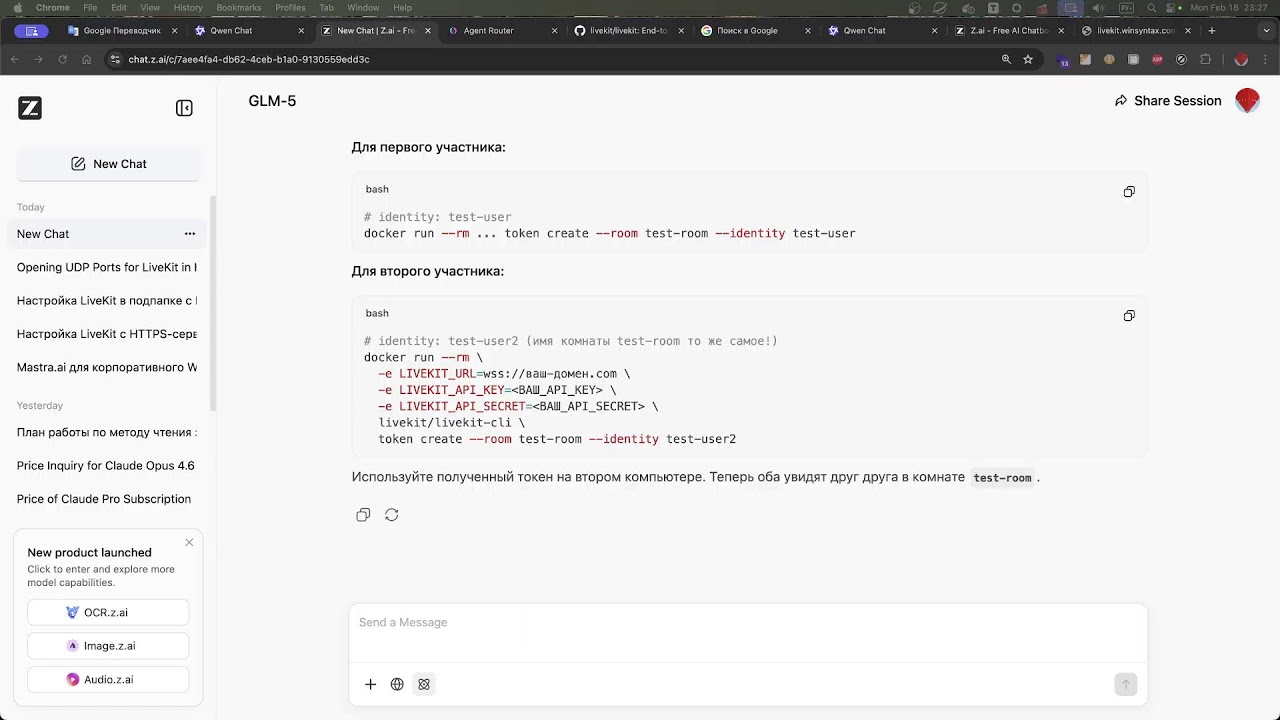This screenshot has width=1280, height=720.
Task: Click the browser forward arrow
Action: click(x=38, y=59)
